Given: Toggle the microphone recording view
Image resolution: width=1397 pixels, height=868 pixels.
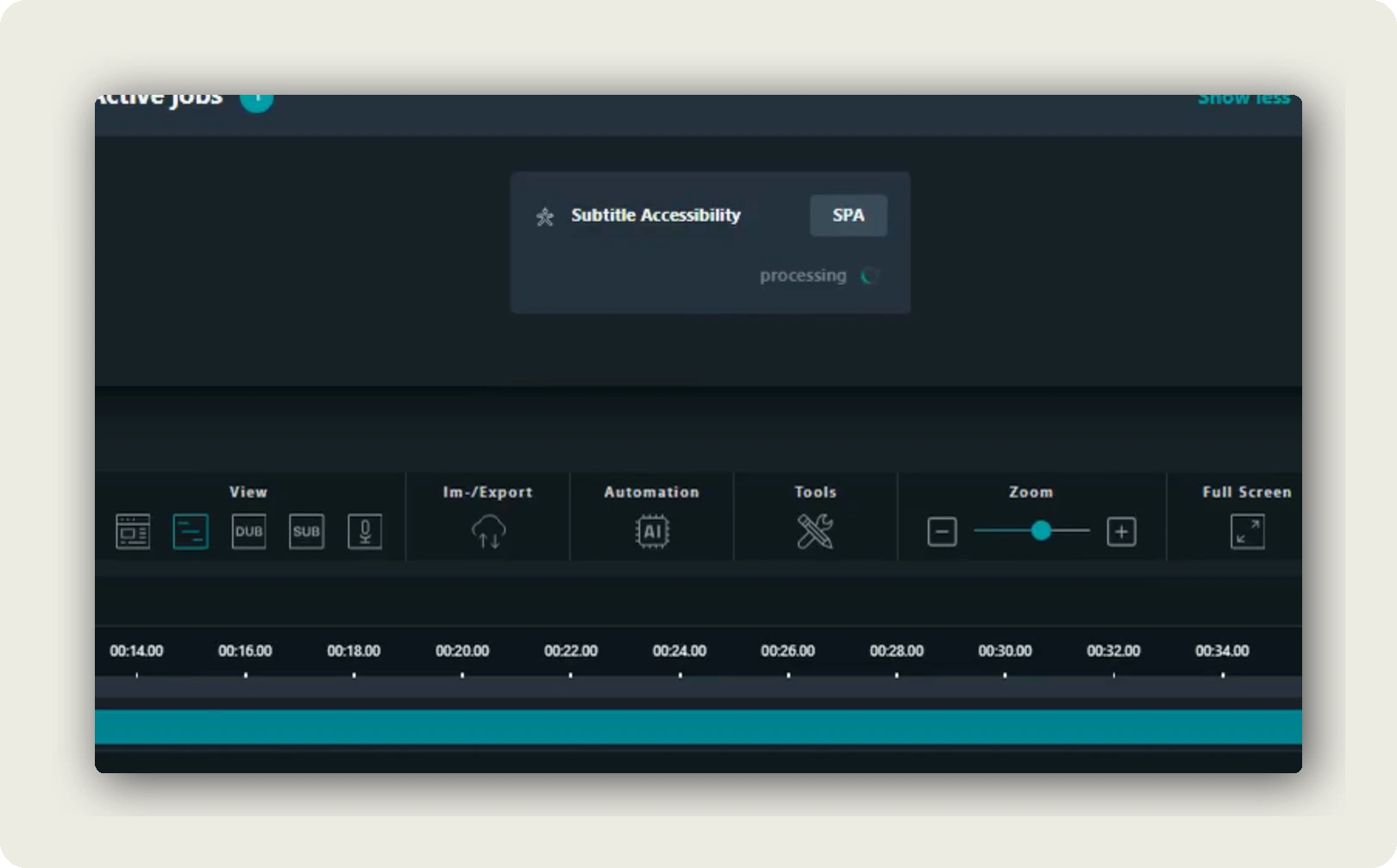Looking at the screenshot, I should coord(364,532).
